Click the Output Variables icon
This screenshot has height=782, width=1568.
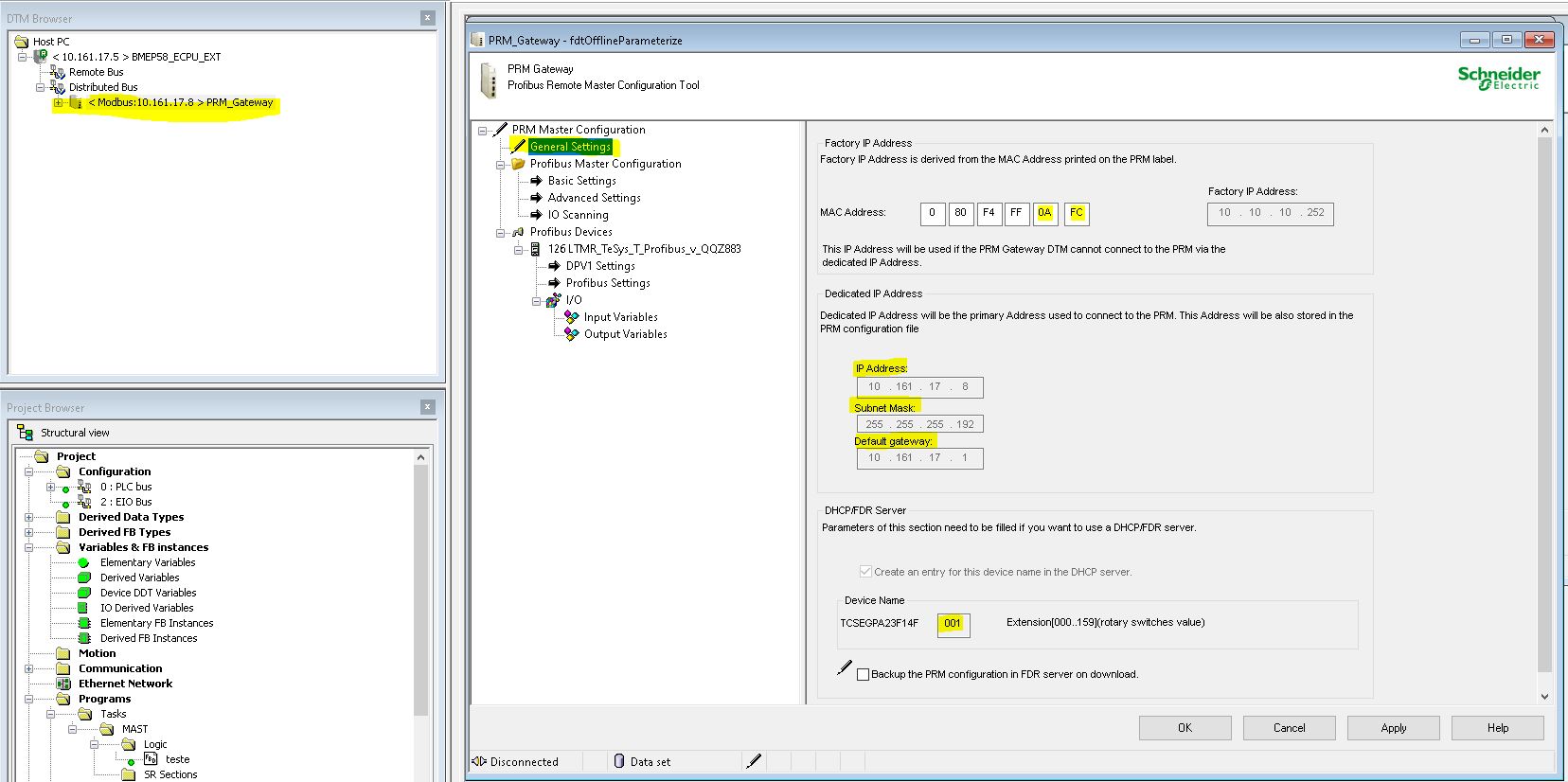tap(571, 334)
